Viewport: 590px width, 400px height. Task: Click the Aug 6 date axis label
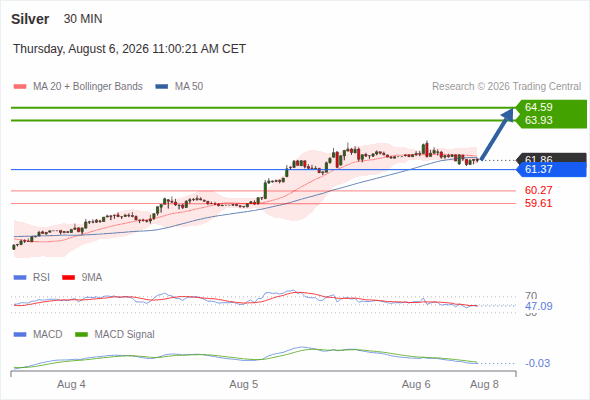click(416, 385)
